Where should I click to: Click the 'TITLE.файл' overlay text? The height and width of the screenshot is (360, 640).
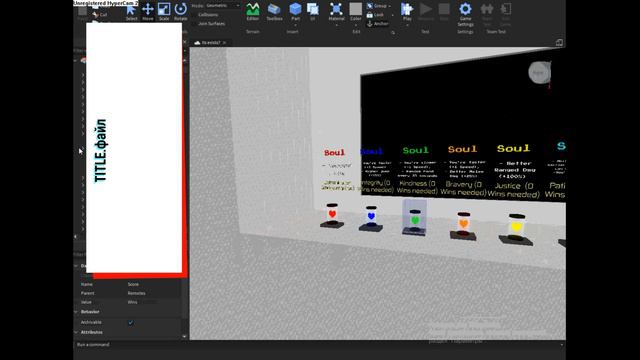tap(100, 151)
